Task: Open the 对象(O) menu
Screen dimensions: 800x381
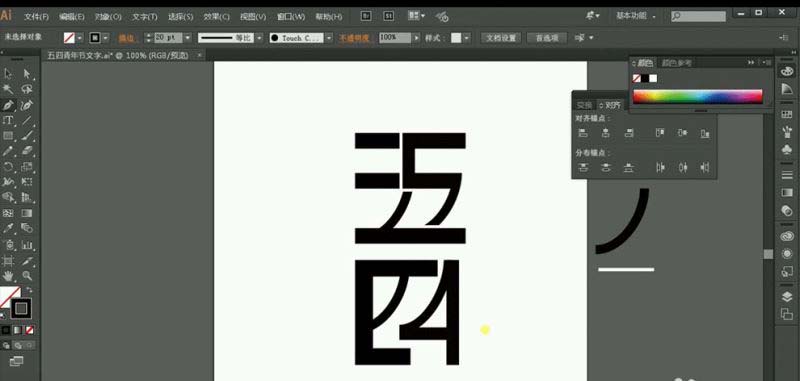Action: pos(108,17)
